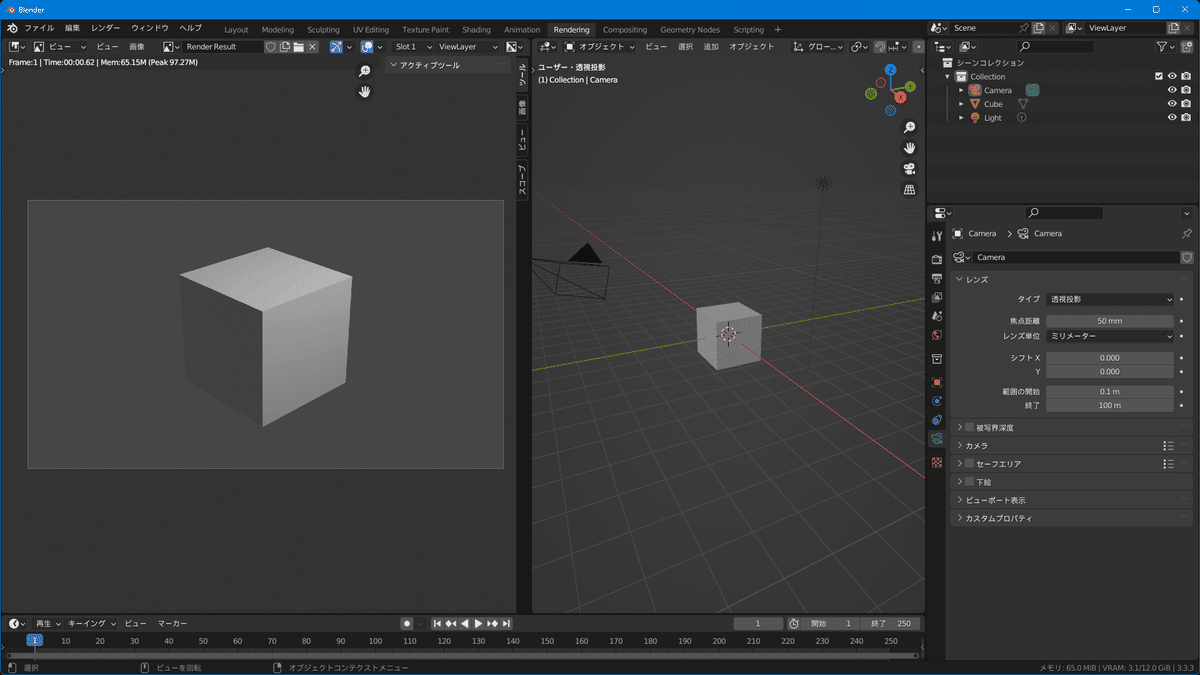Open the ヘルプ menu
Screen dimensions: 1200x675
tap(190, 28)
